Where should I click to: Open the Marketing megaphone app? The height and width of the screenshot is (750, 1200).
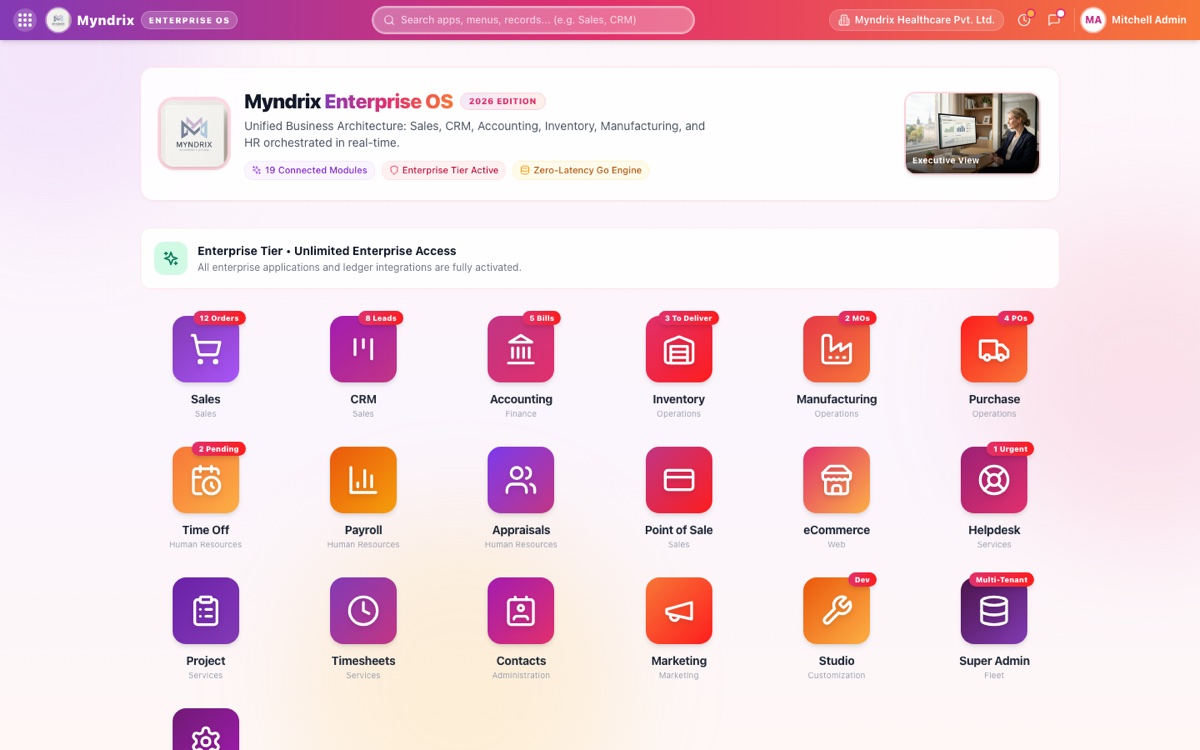[x=679, y=611]
